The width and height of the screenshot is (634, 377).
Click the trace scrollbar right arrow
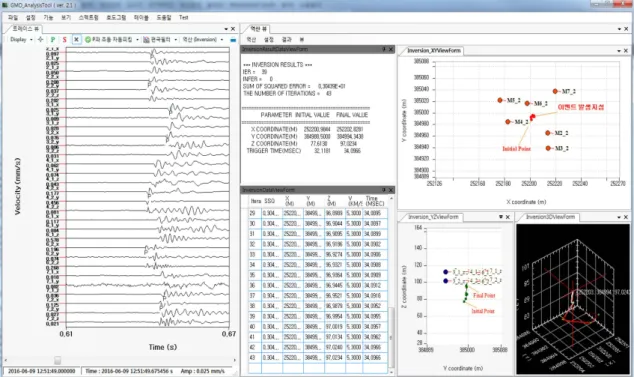click(235, 360)
